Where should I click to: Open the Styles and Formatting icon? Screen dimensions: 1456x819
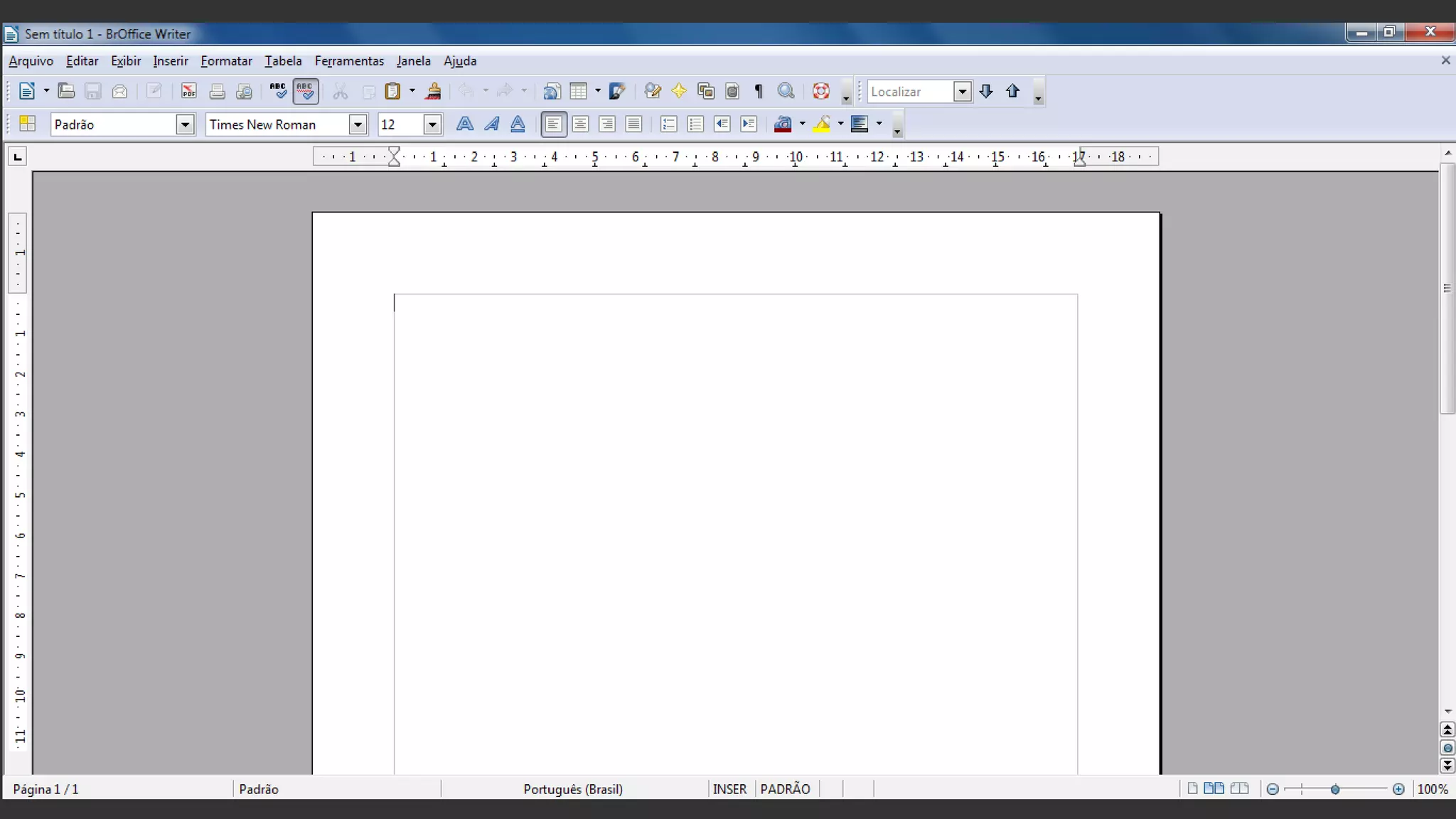click(x=27, y=124)
